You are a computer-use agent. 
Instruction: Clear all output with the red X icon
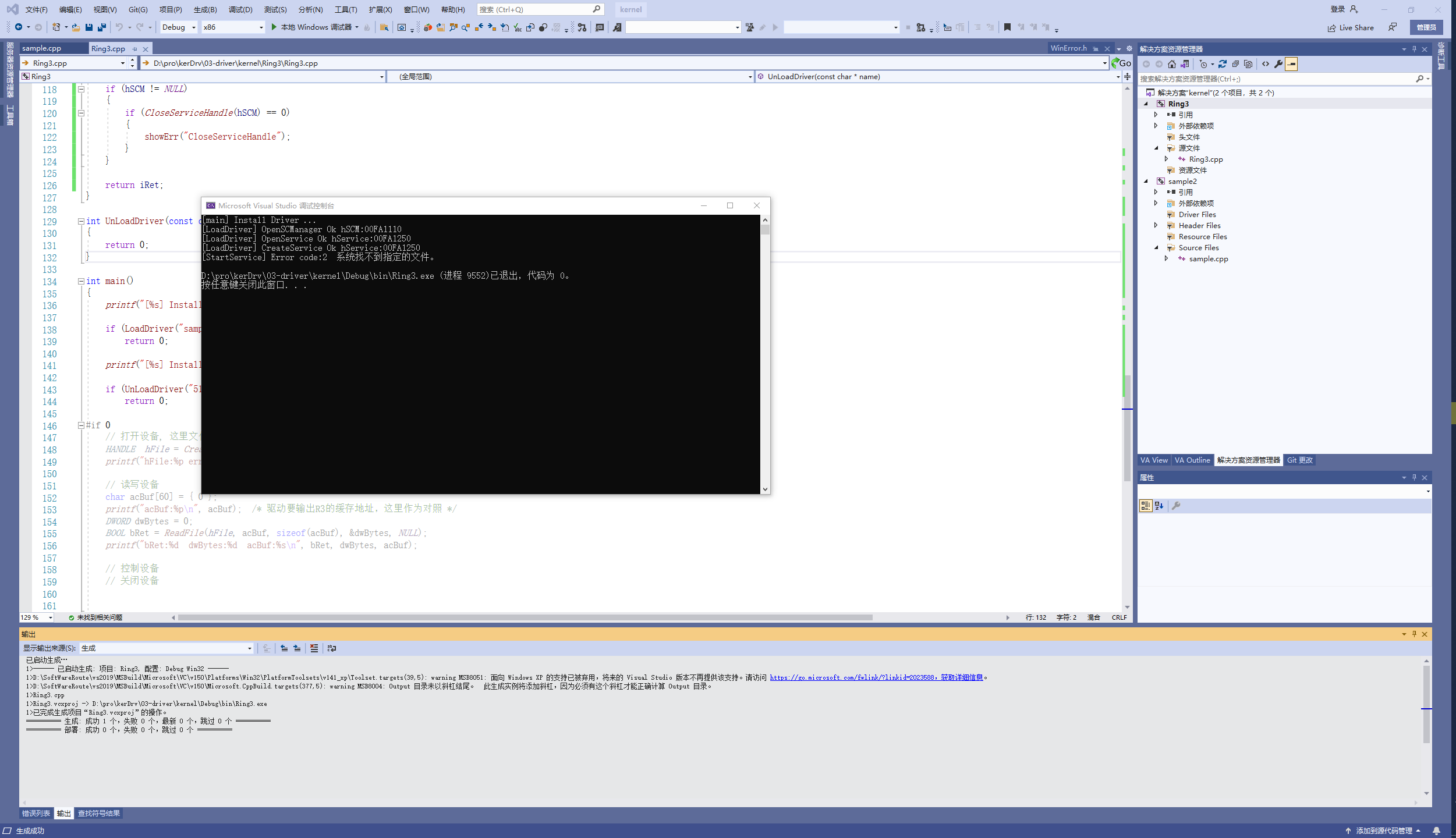[x=314, y=648]
